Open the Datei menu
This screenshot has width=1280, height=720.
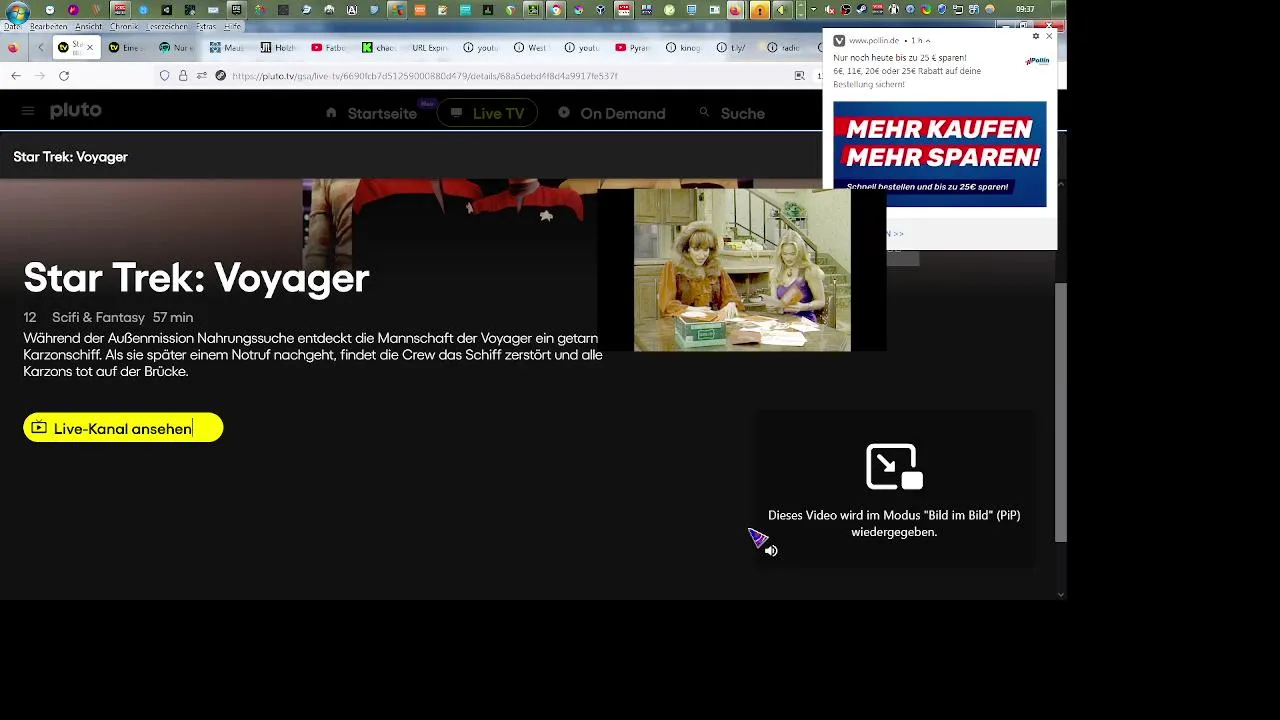[x=11, y=26]
